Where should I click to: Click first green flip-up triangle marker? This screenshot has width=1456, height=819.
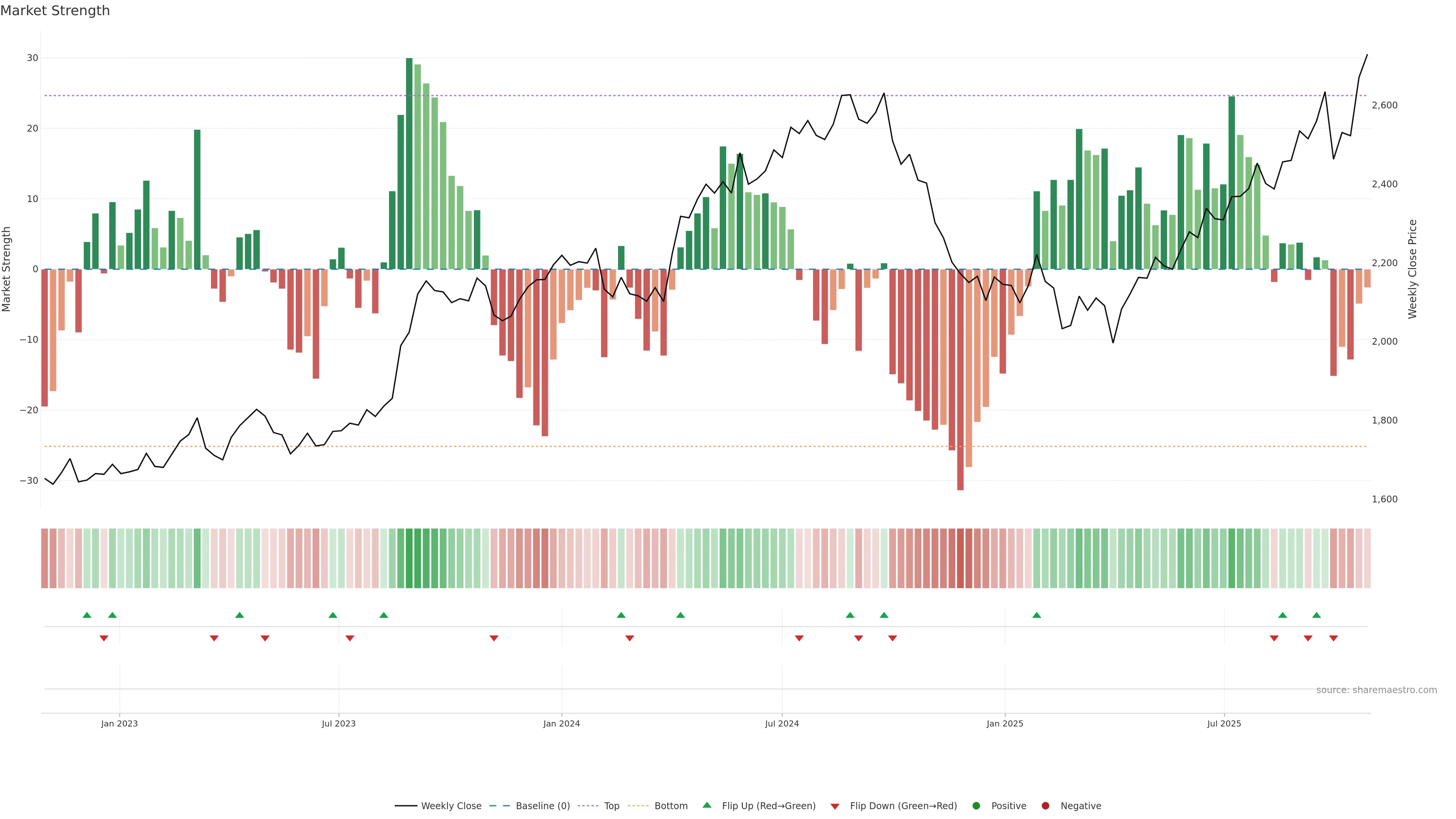[86, 615]
